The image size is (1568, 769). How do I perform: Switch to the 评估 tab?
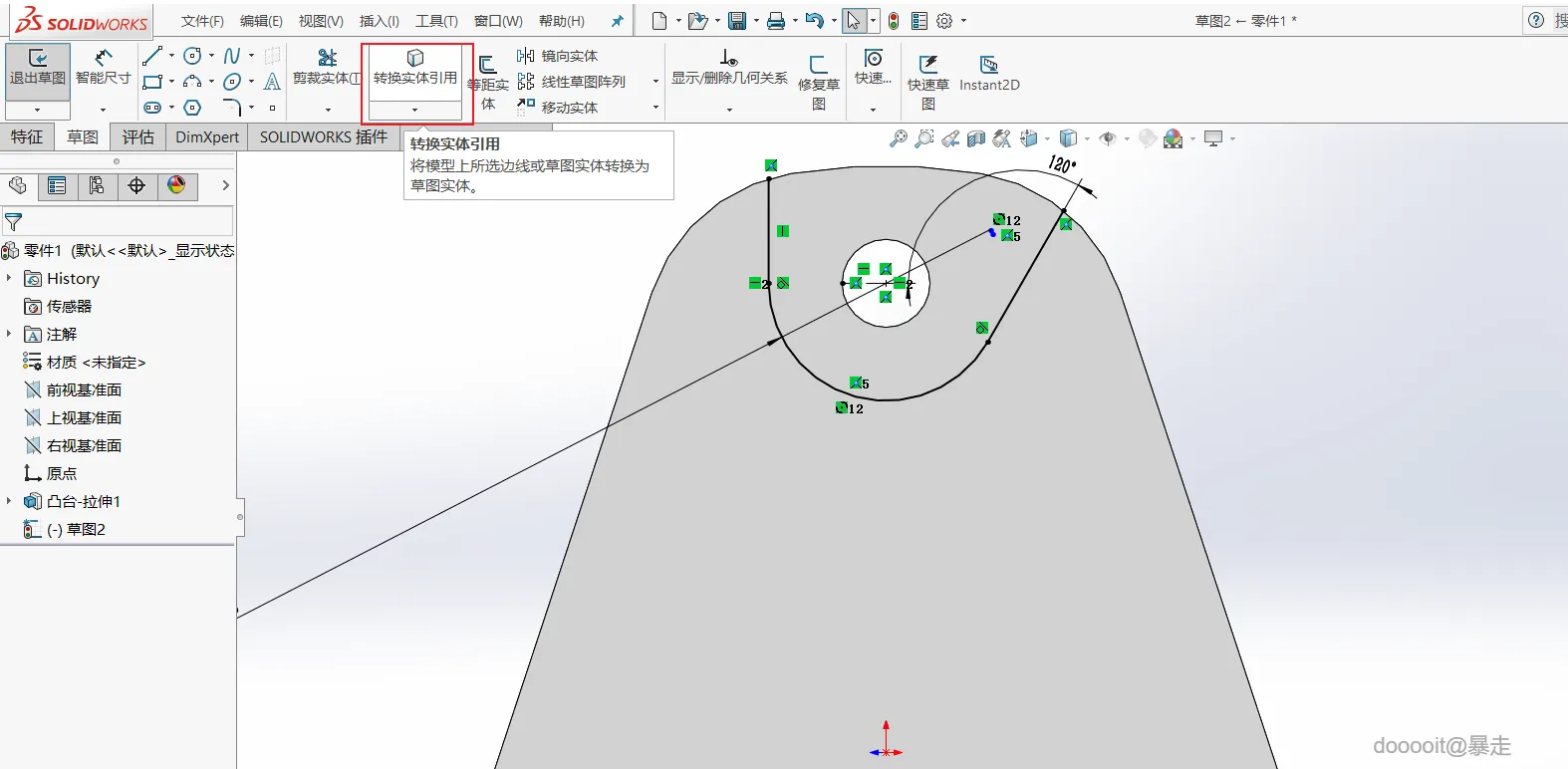(138, 137)
